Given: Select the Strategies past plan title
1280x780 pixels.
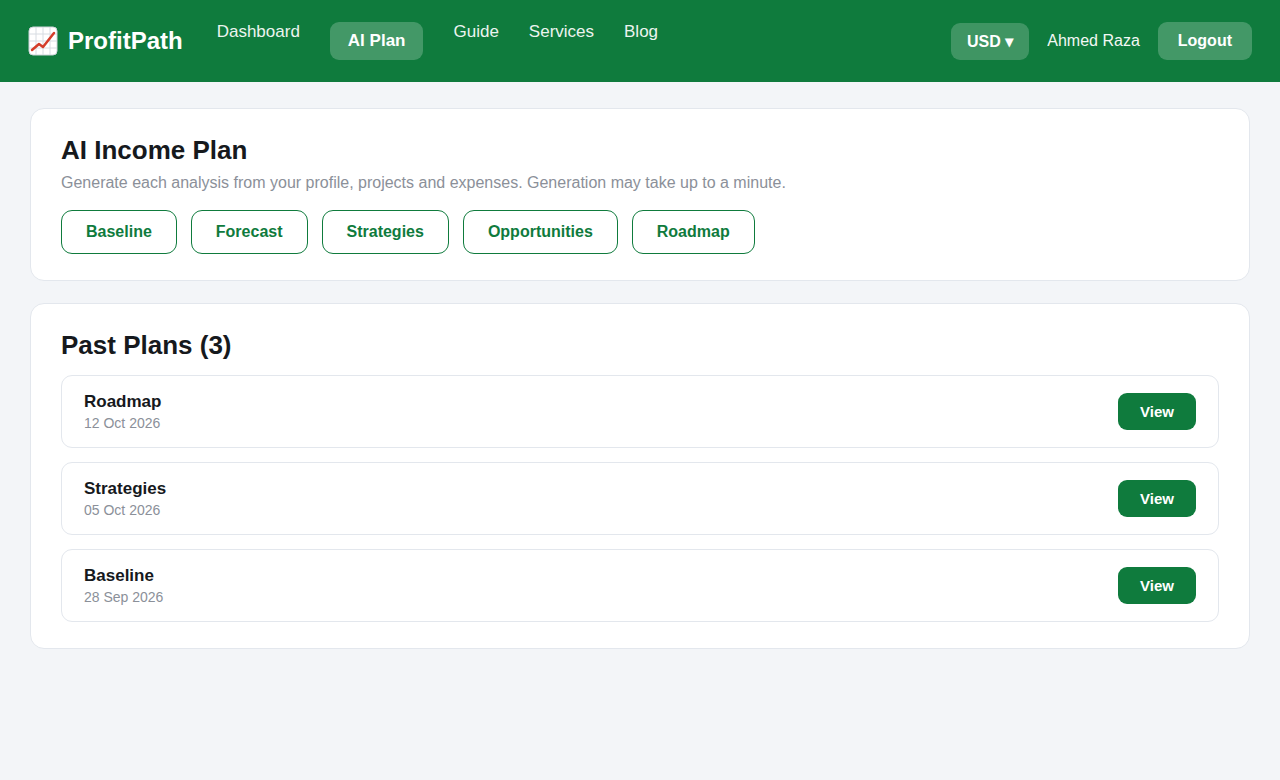Looking at the screenshot, I should pyautogui.click(x=125, y=488).
